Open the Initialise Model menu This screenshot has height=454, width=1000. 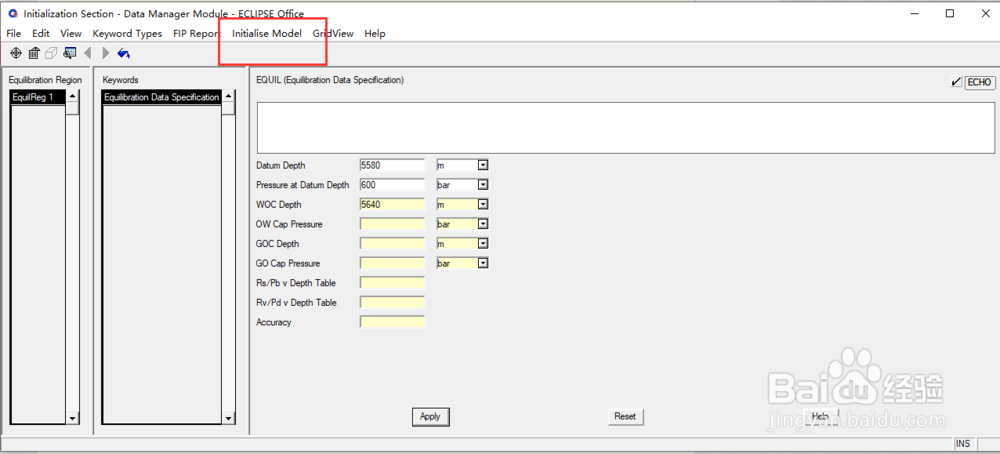pos(267,33)
